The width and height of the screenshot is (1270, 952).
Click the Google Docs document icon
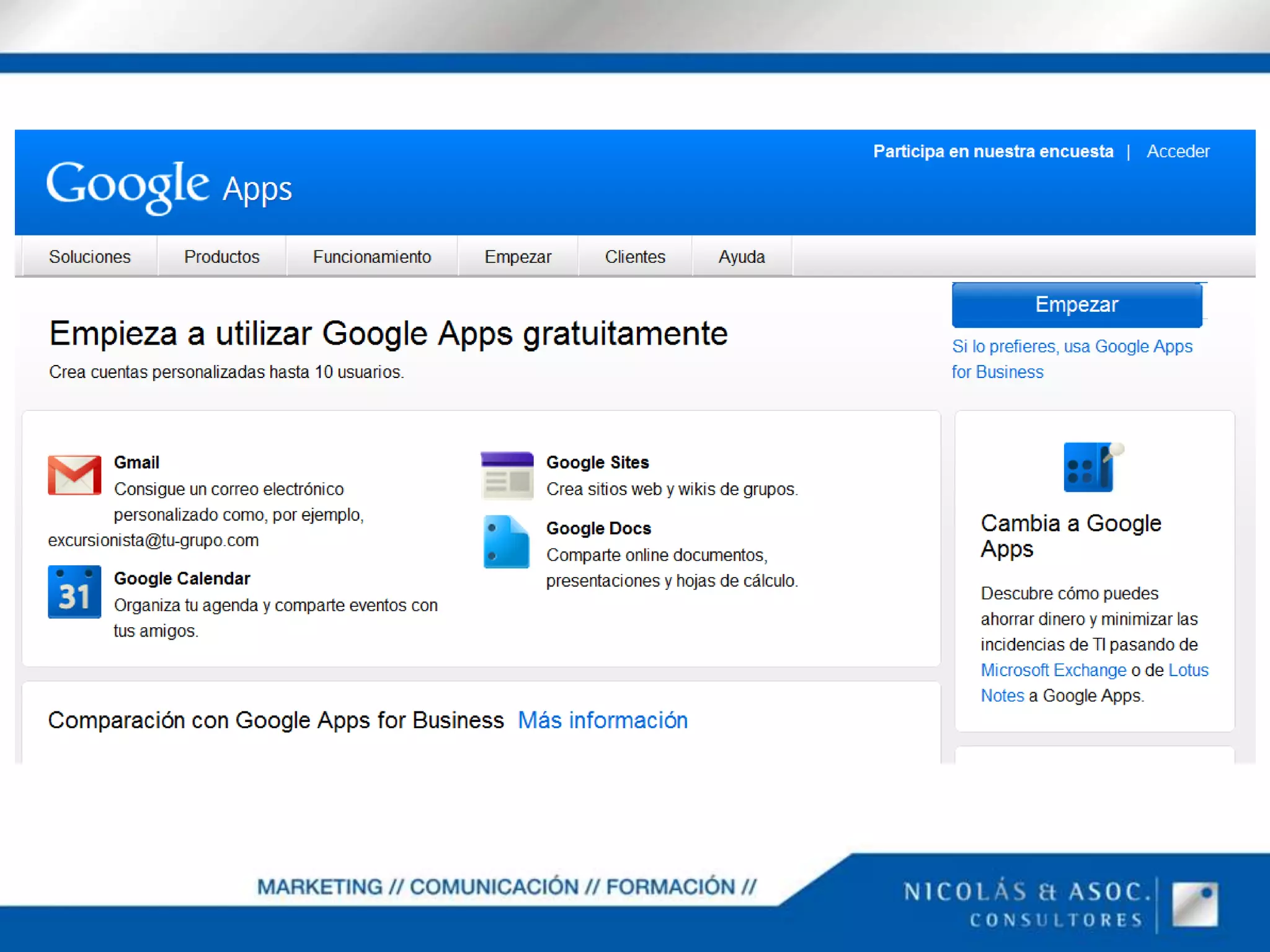(x=507, y=542)
